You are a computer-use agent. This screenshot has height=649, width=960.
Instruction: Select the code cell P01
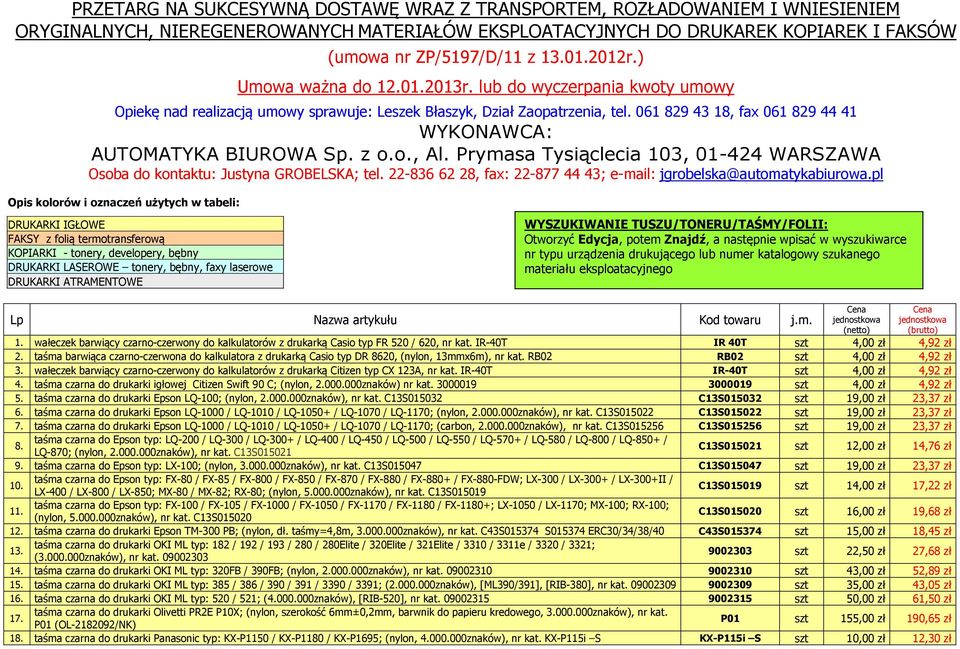(x=730, y=619)
